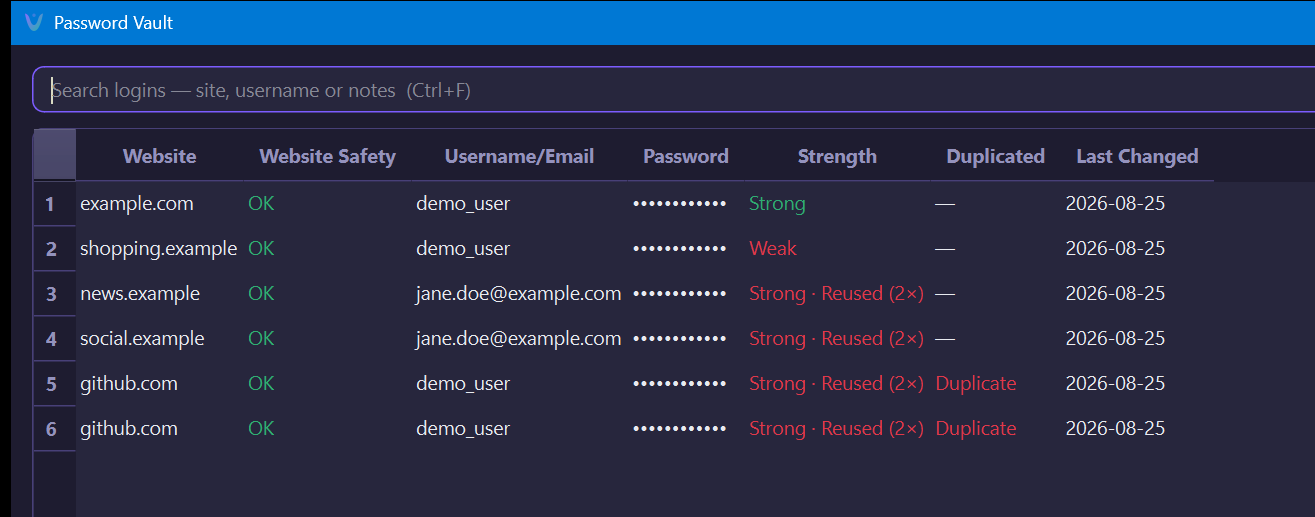Select row header number 4
This screenshot has height=517, width=1315.
(55, 339)
